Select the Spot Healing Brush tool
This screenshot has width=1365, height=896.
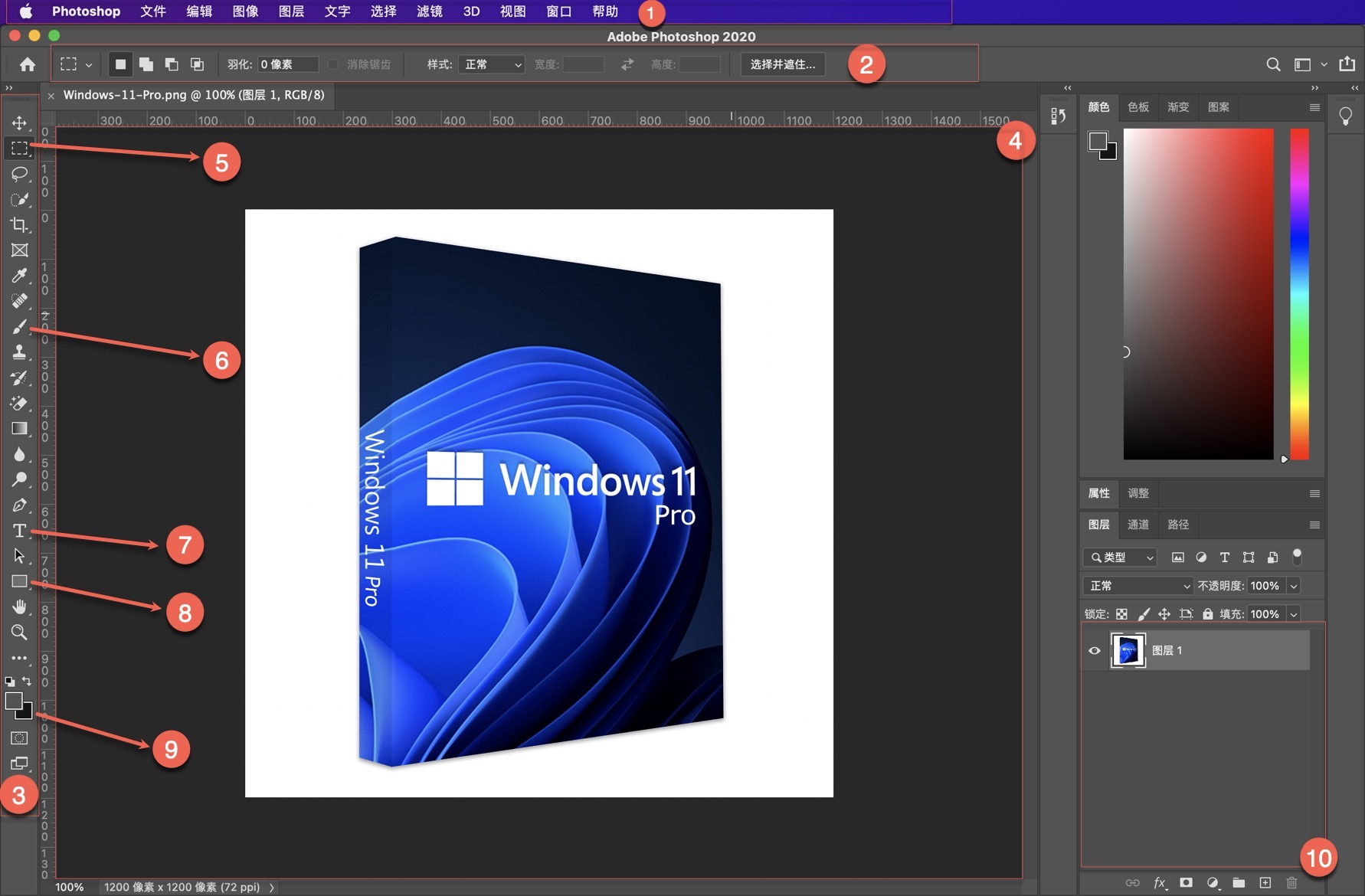[x=19, y=301]
